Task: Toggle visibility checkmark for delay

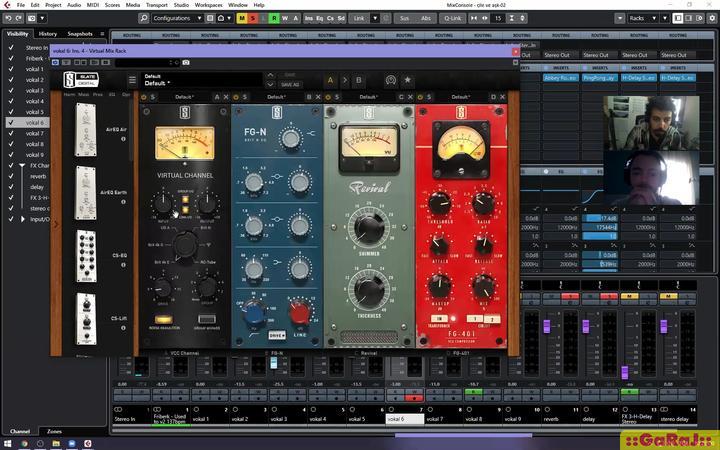Action: pyautogui.click(x=11, y=187)
